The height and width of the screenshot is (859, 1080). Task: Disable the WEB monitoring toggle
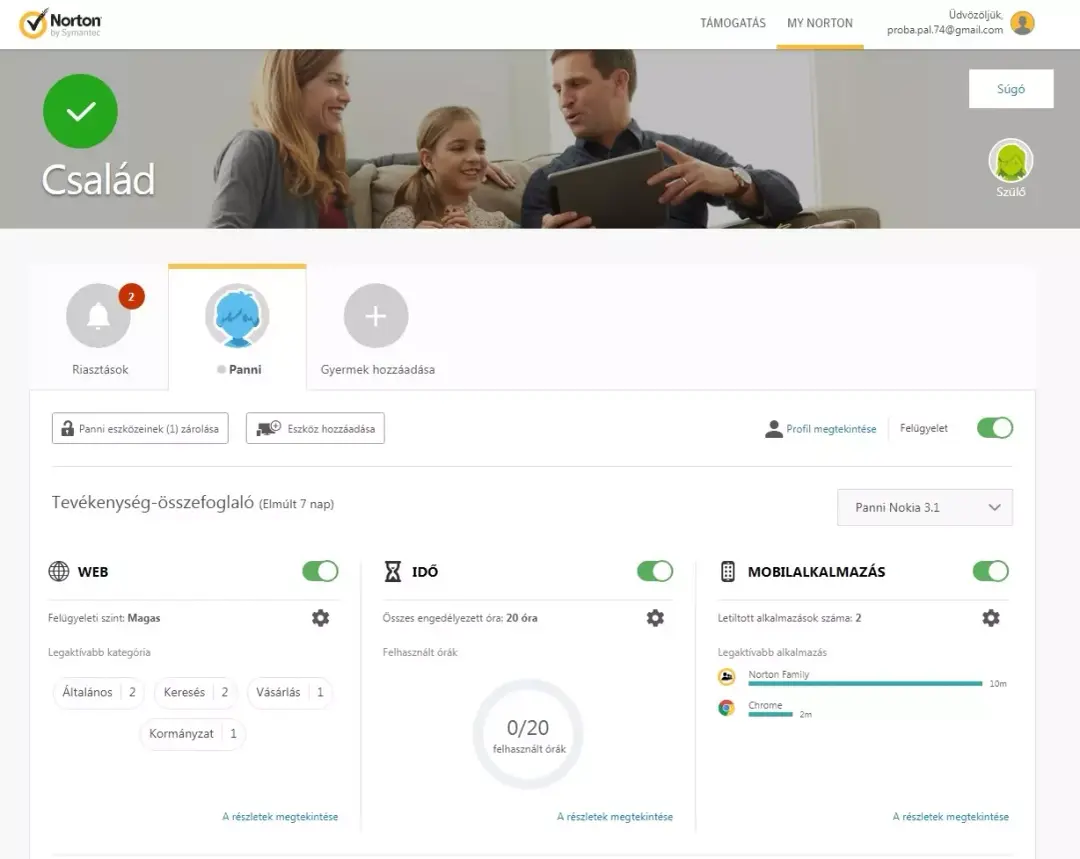tap(320, 571)
